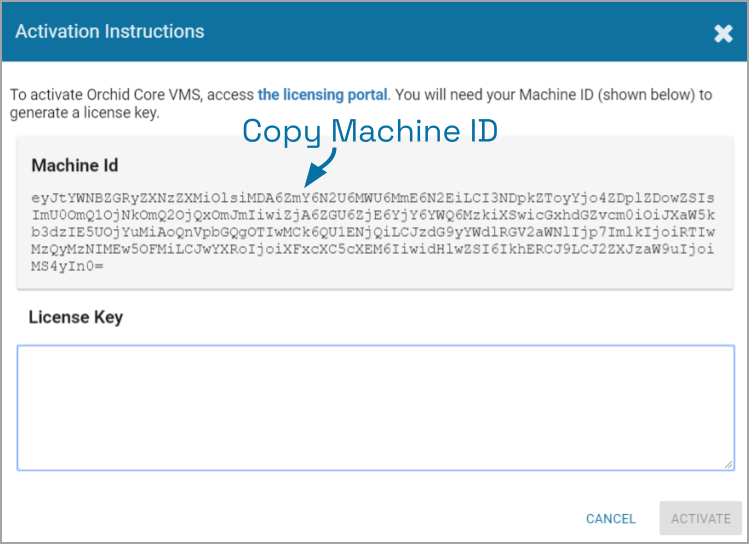Click the License Key label
The height and width of the screenshot is (544, 749).
tap(76, 317)
